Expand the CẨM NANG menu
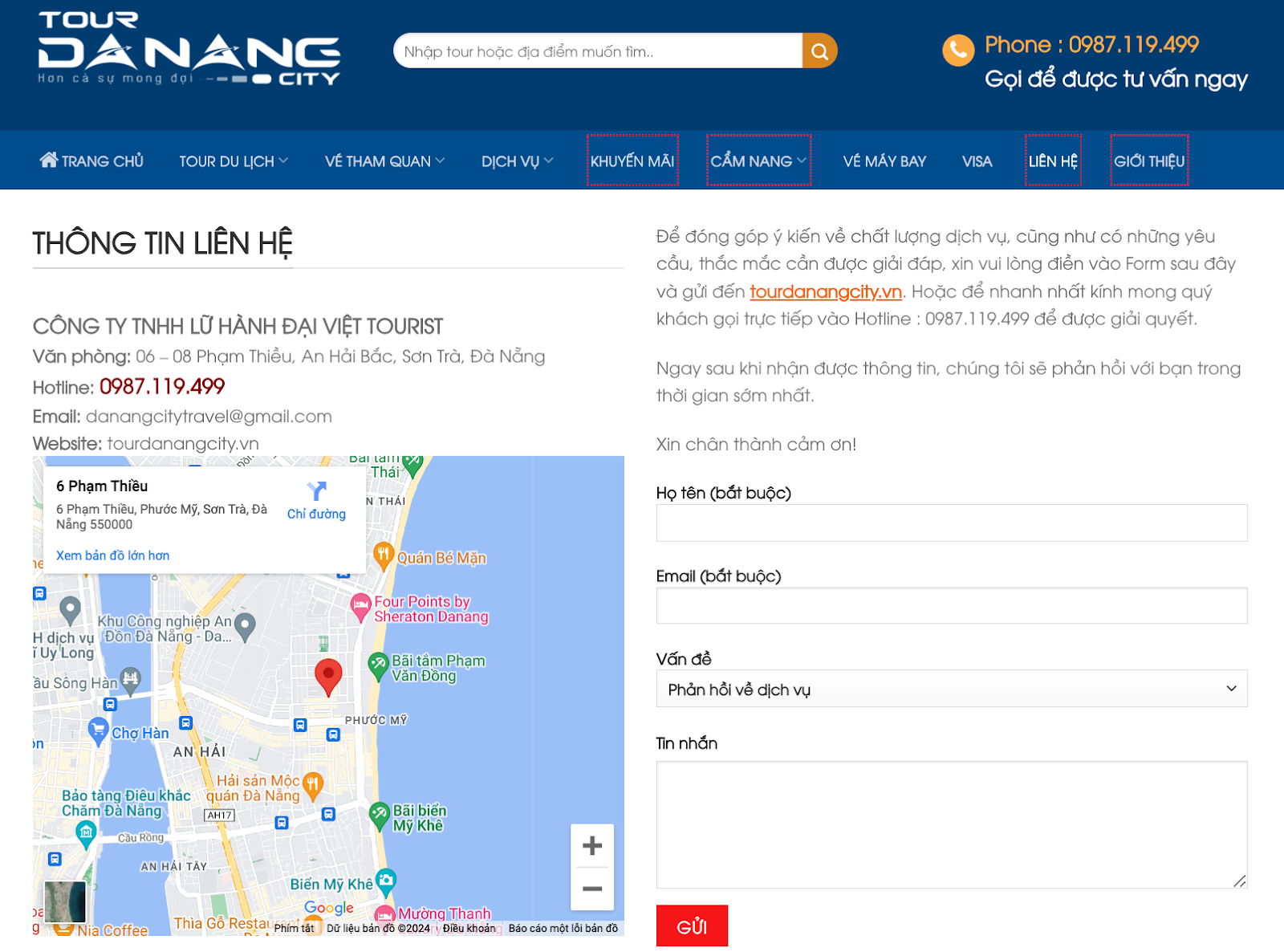This screenshot has width=1284, height=952. pyautogui.click(x=758, y=161)
